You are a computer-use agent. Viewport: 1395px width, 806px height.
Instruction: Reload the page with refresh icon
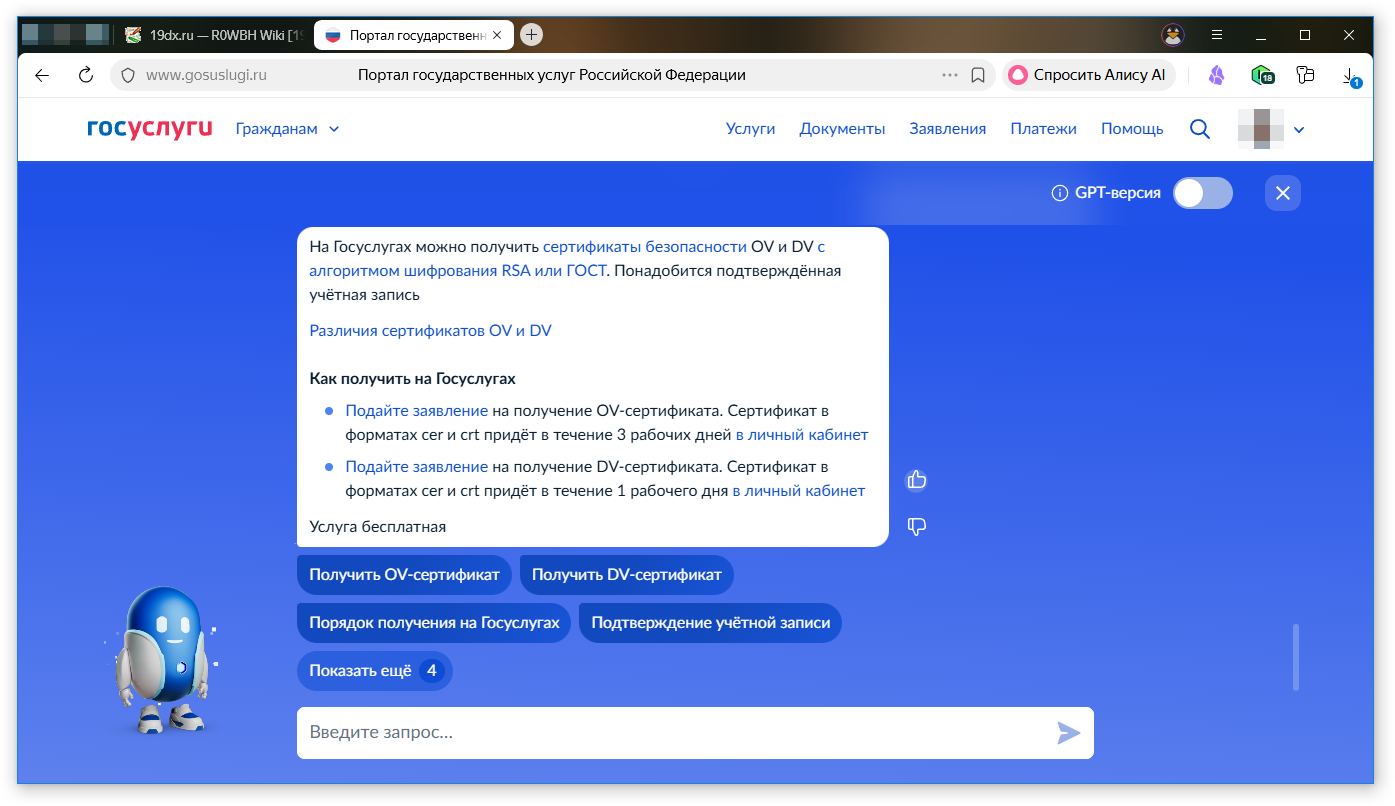coord(86,75)
